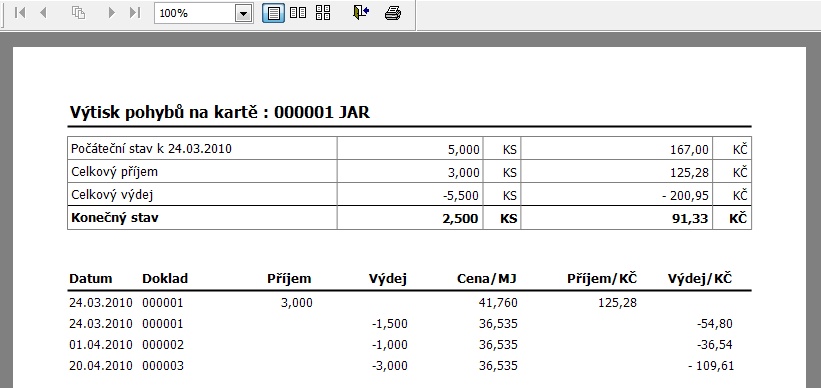Click the -1,500 issue quantity

pos(390,324)
